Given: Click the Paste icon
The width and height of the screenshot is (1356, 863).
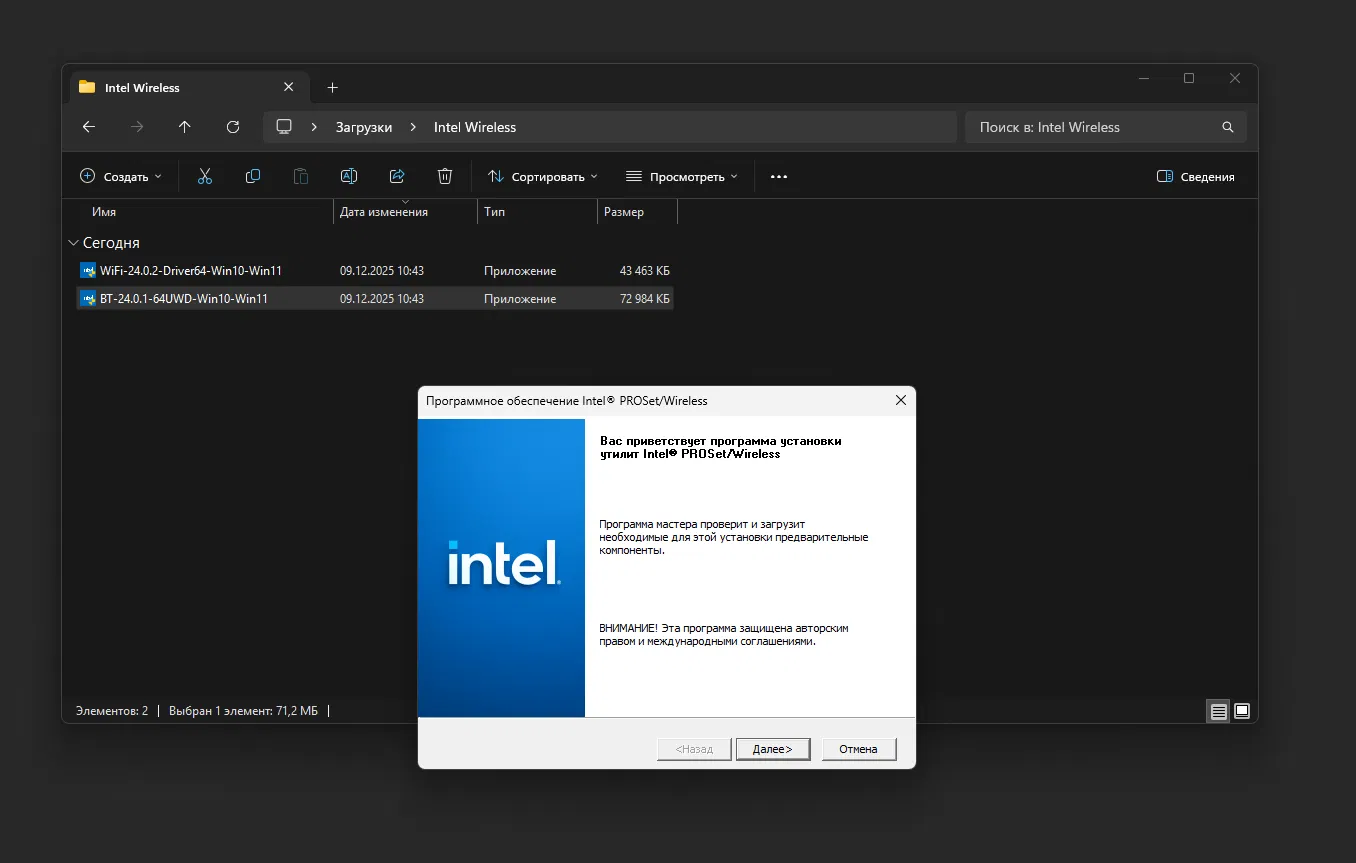Looking at the screenshot, I should click(x=301, y=176).
